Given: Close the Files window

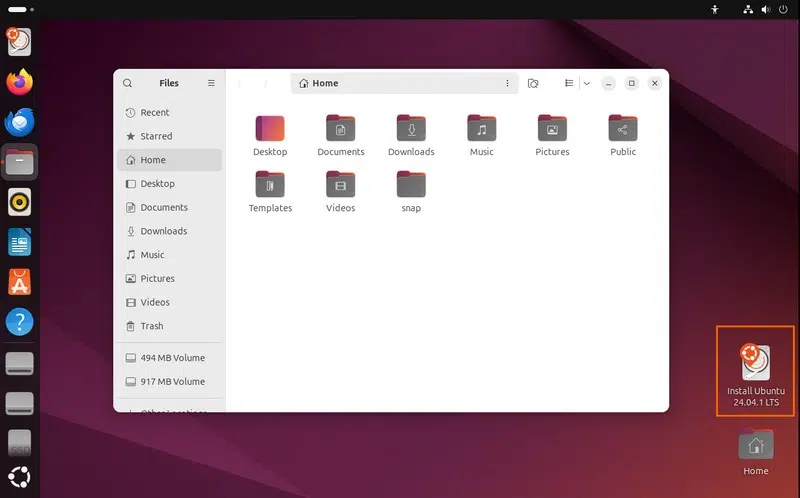Looking at the screenshot, I should tap(655, 83).
